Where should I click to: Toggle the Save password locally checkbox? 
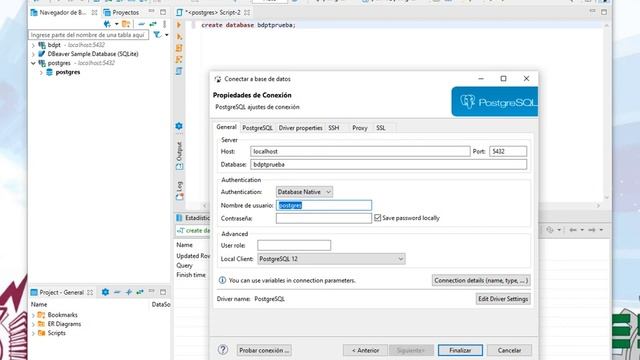[x=378, y=218]
